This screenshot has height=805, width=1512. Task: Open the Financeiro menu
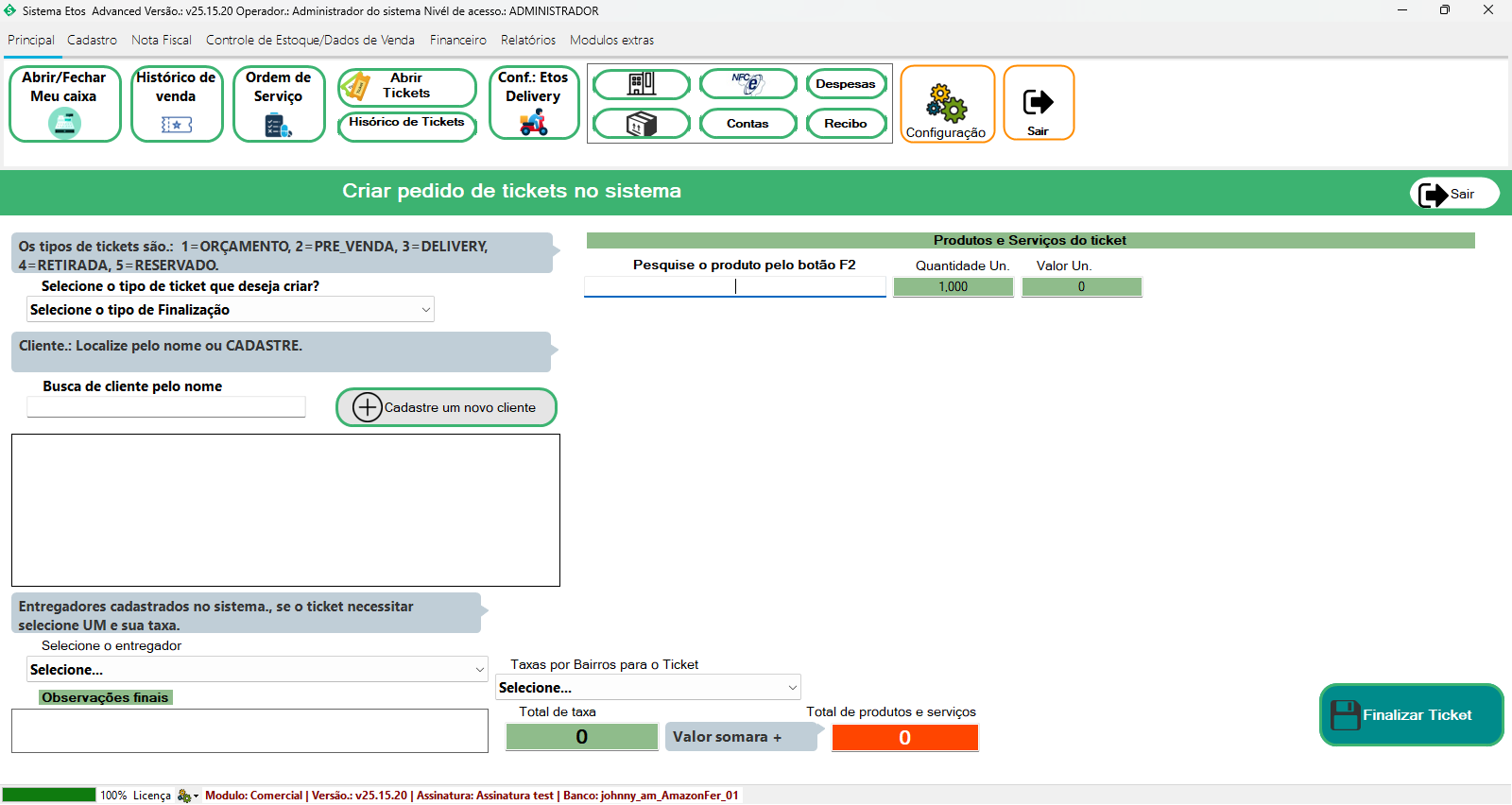pos(457,40)
